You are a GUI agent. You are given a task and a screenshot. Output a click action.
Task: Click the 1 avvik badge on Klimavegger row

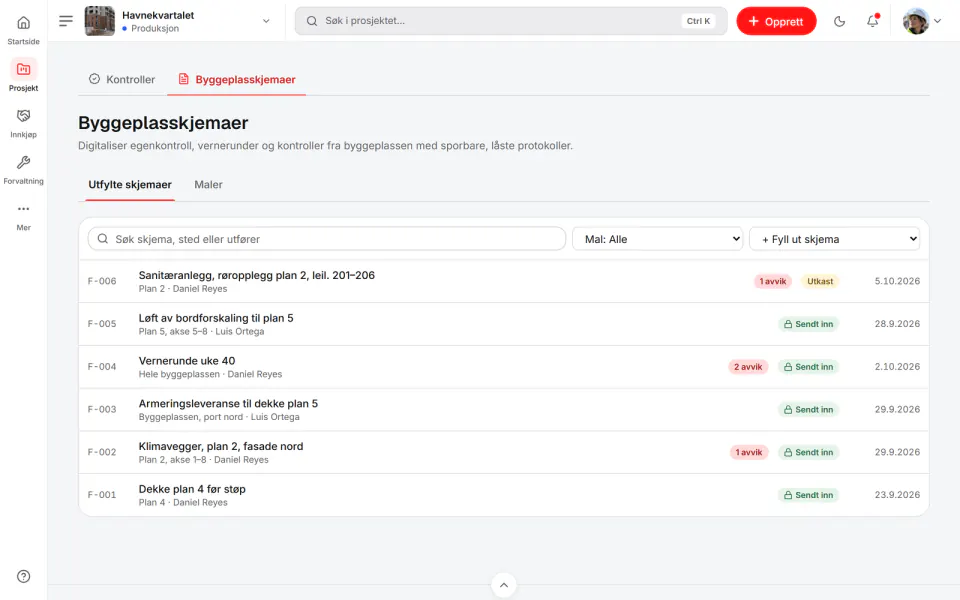[x=749, y=452]
